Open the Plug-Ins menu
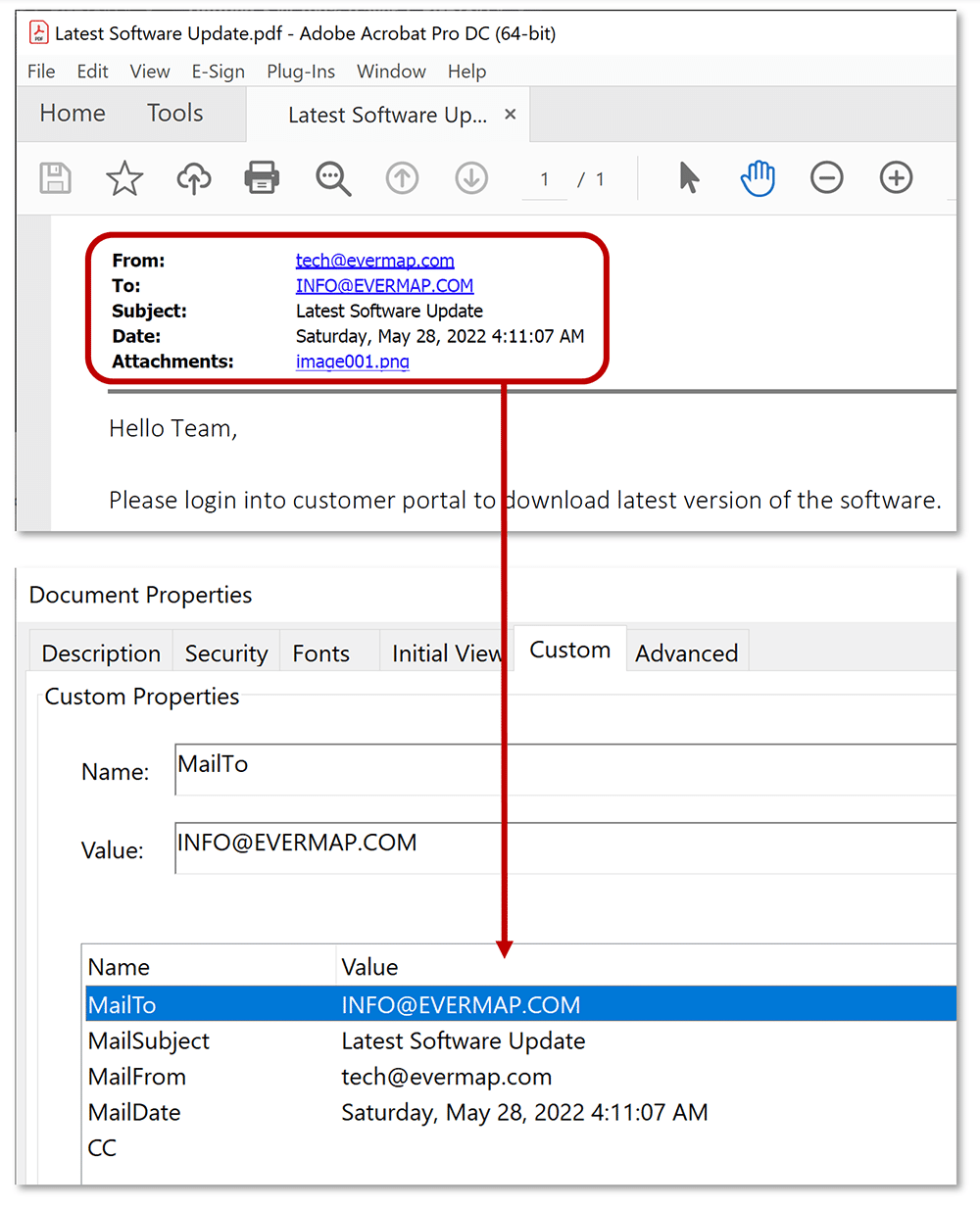 tap(301, 72)
